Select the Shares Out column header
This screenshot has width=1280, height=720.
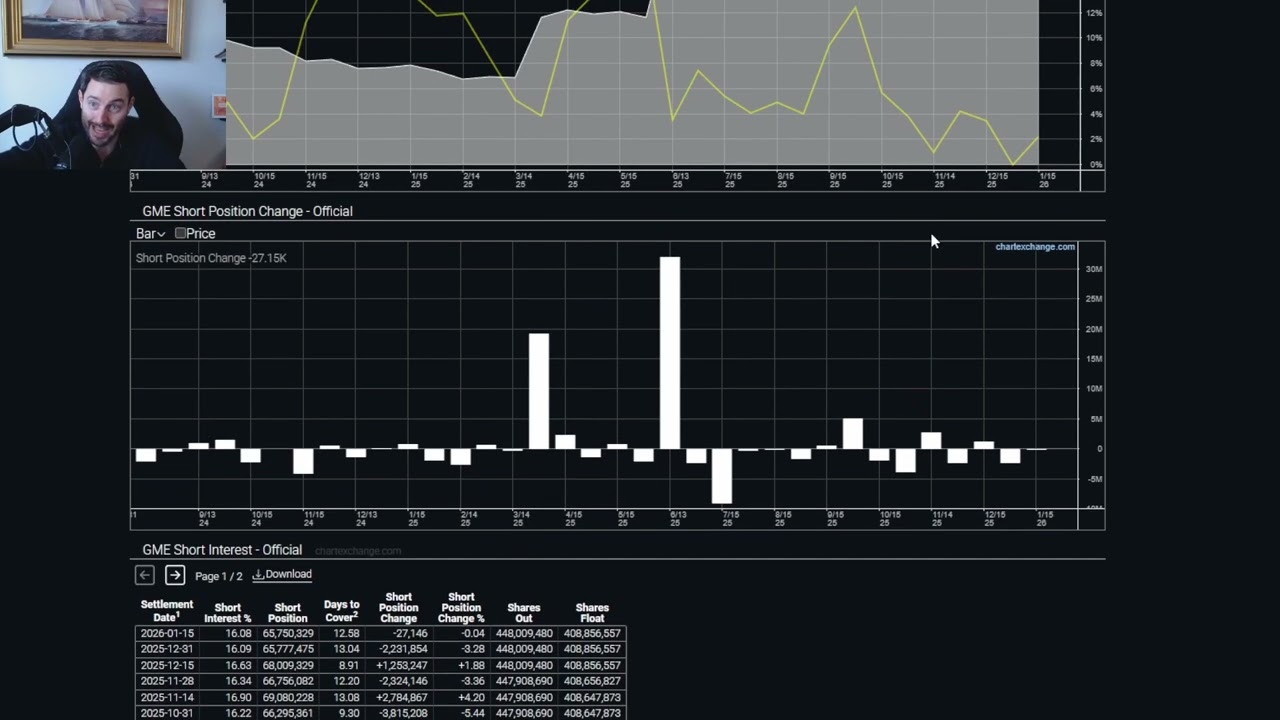point(524,613)
